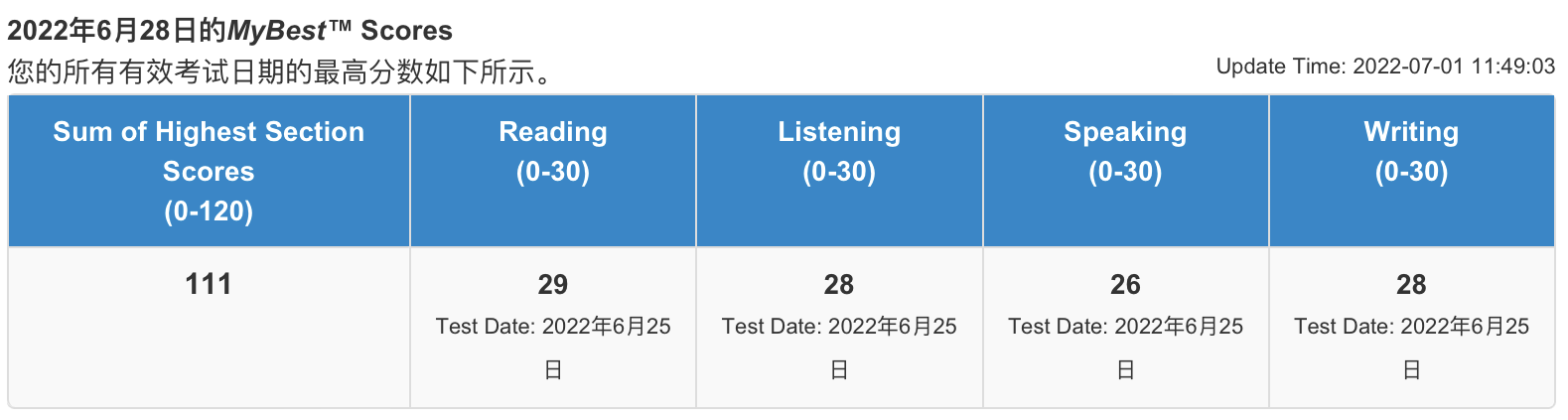Click the Sum of Highest Section Scores header
Viewport: 1568px width, 420px height.
209,171
